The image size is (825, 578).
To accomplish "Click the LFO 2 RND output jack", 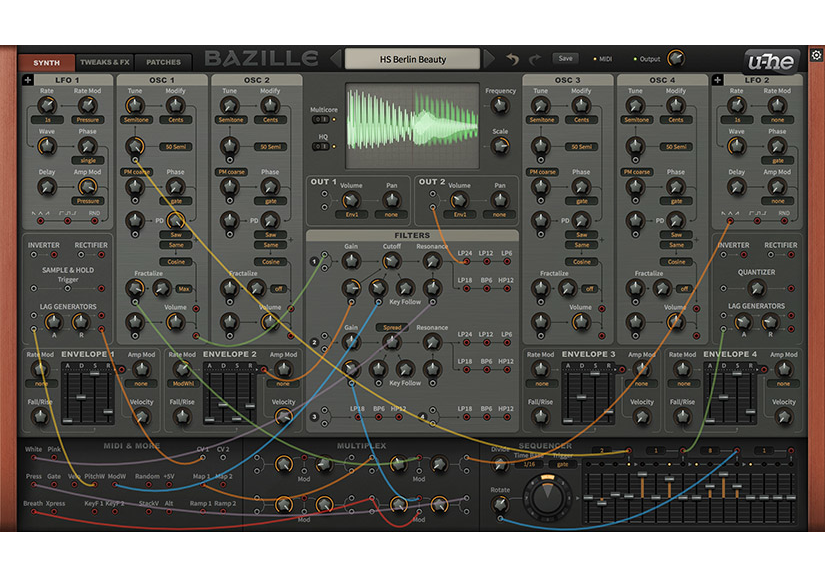I will [784, 221].
